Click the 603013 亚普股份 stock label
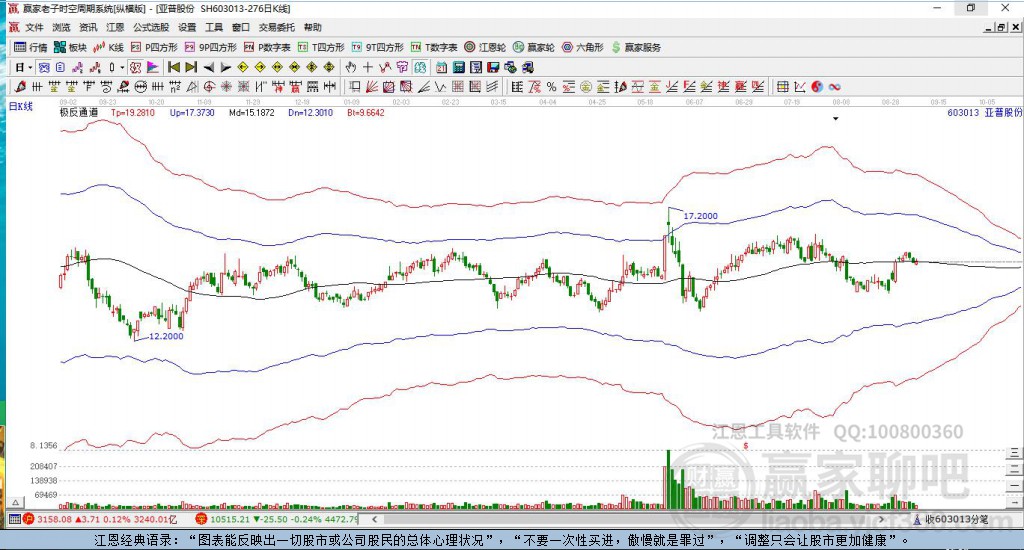 pyautogui.click(x=984, y=112)
